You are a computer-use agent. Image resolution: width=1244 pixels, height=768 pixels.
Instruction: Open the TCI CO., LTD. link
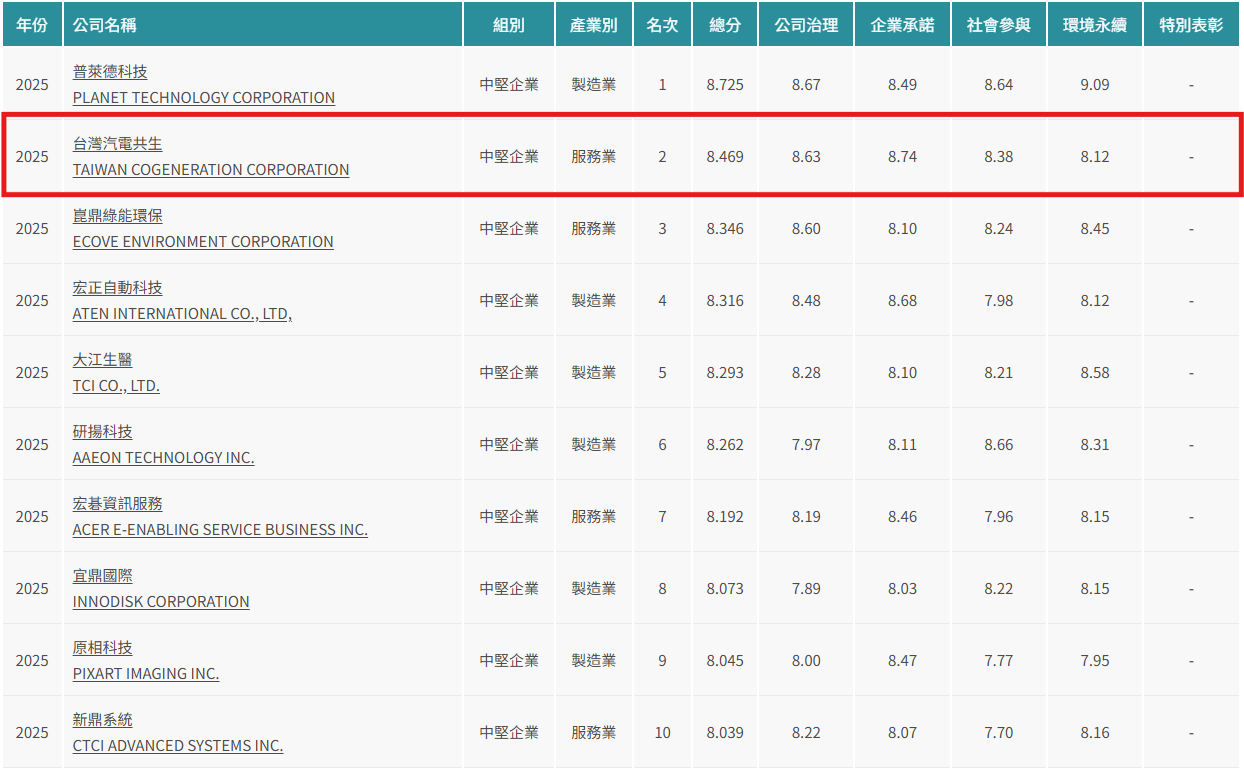(116, 385)
